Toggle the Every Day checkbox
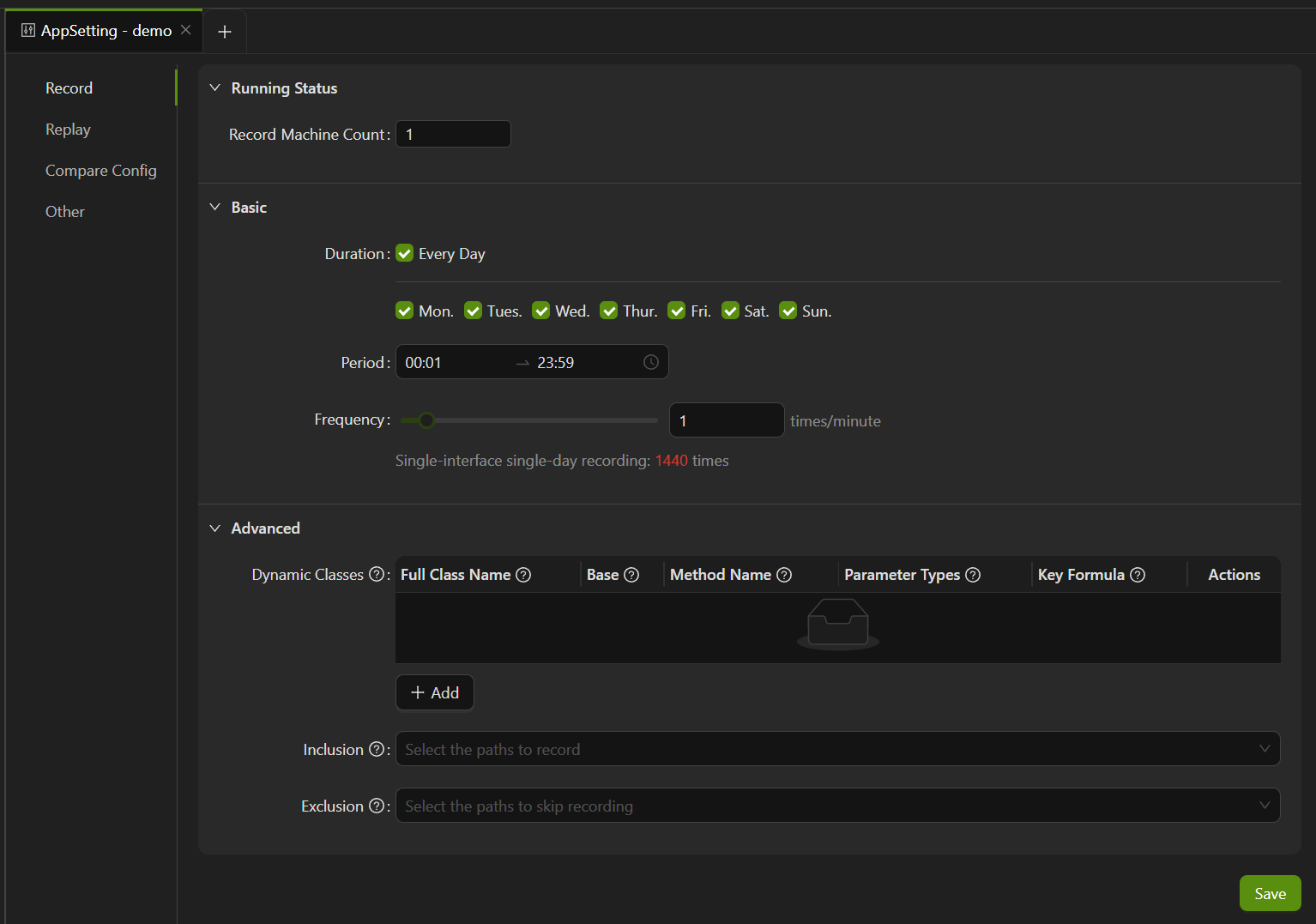 pyautogui.click(x=405, y=254)
